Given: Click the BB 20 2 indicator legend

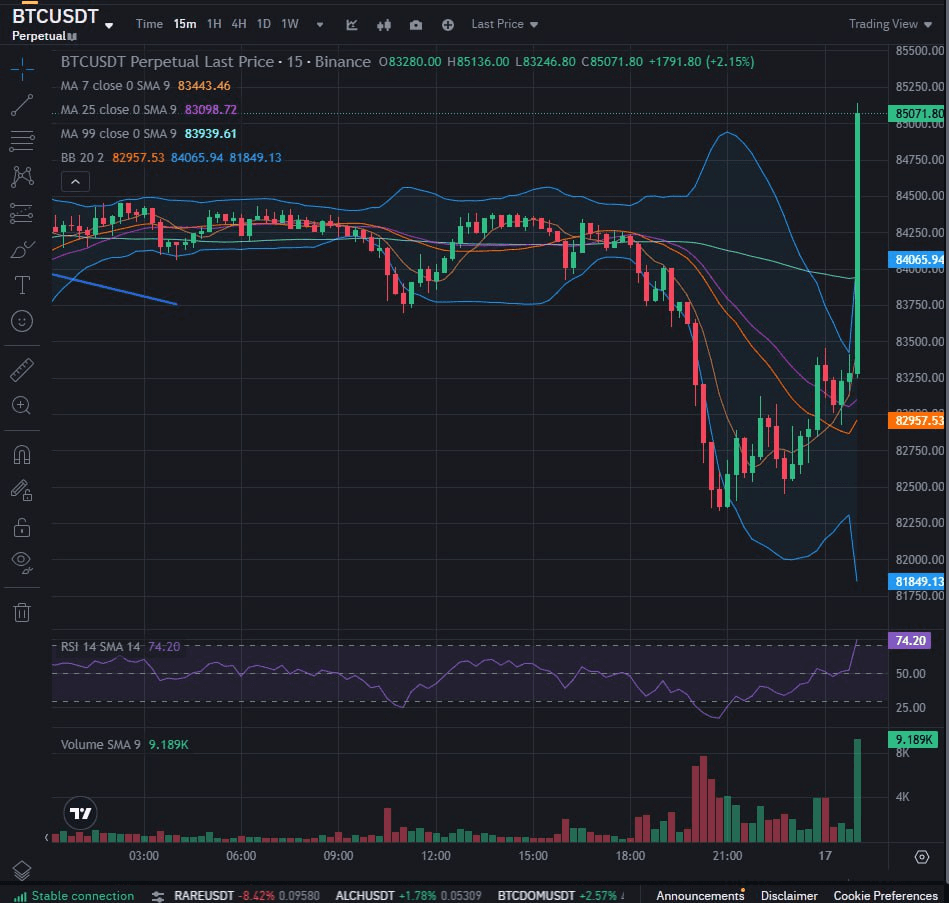Looking at the screenshot, I should pyautogui.click(x=171, y=158).
